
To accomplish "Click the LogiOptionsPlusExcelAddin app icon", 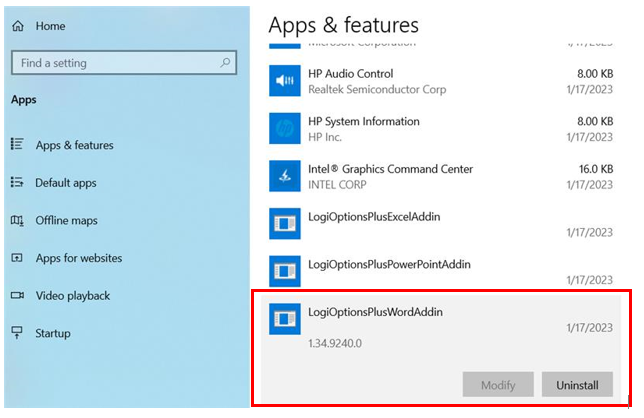I will (285, 223).
